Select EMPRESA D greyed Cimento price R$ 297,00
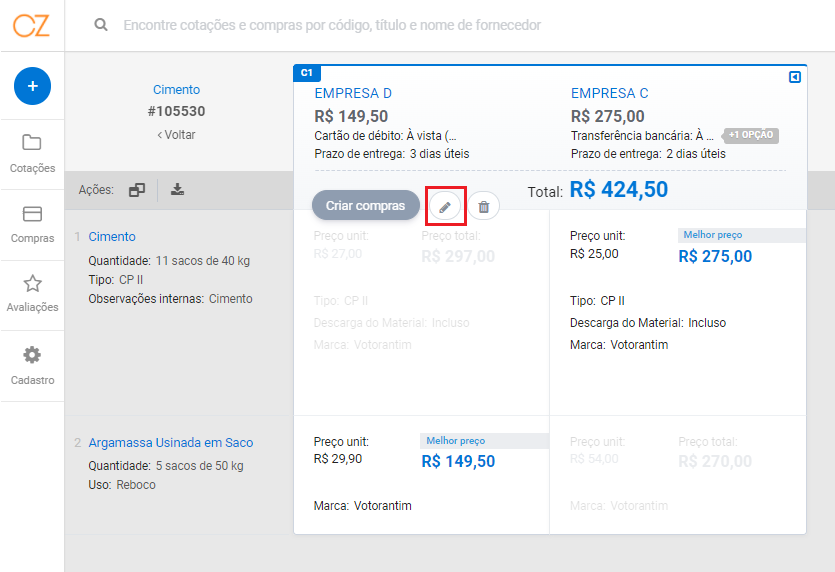835x572 pixels. point(458,257)
